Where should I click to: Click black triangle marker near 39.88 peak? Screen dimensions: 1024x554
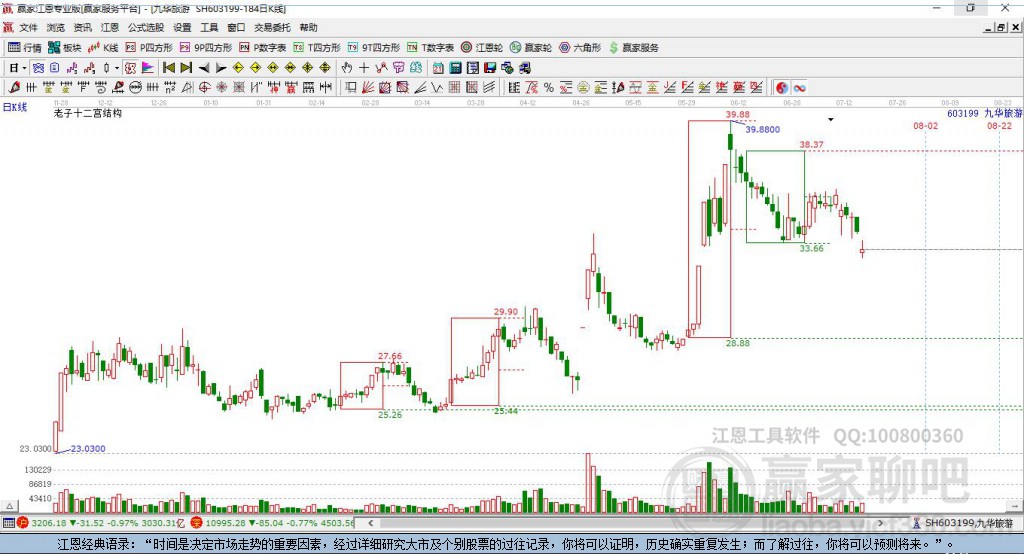coord(831,120)
